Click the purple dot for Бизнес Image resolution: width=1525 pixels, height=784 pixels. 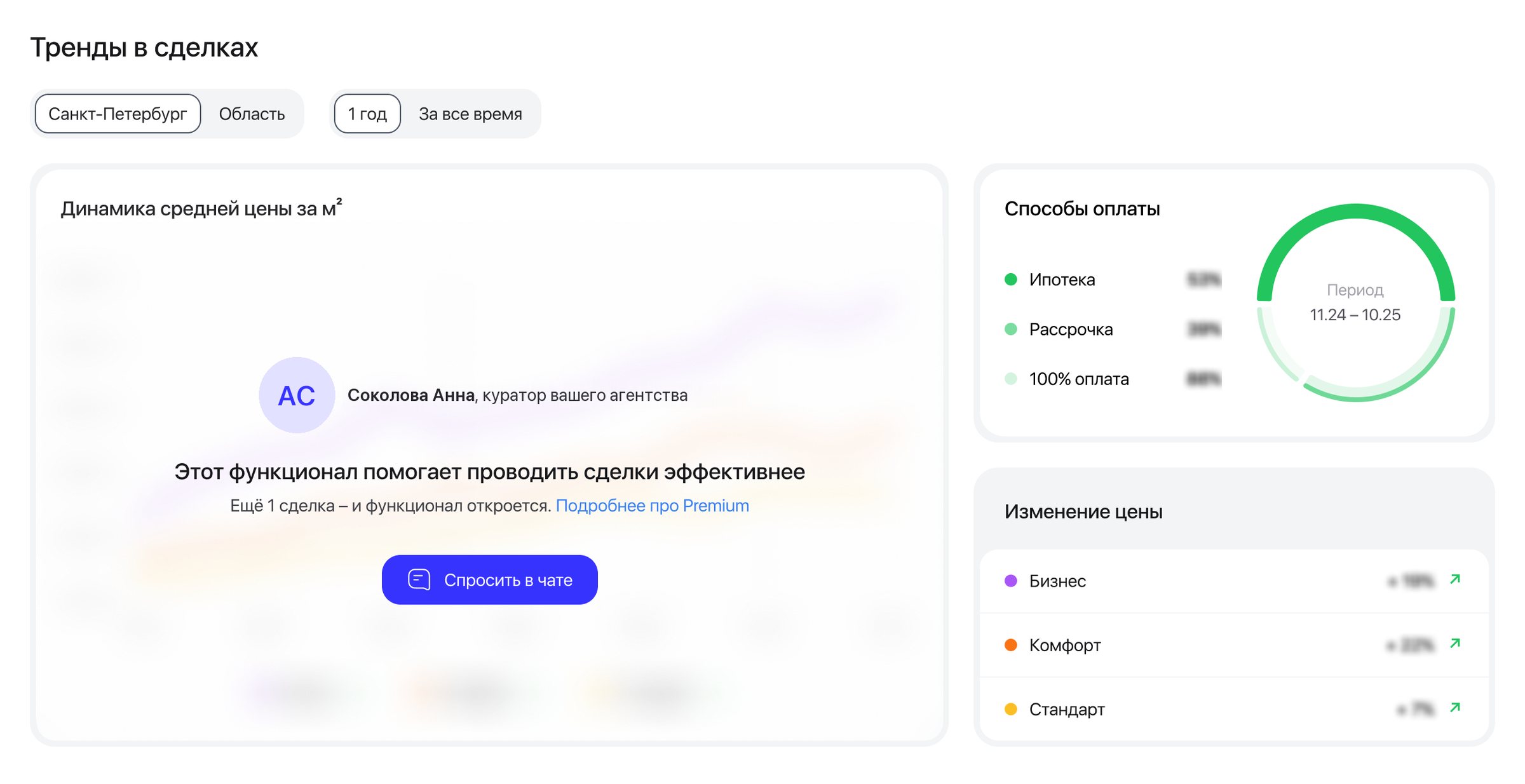[1011, 581]
